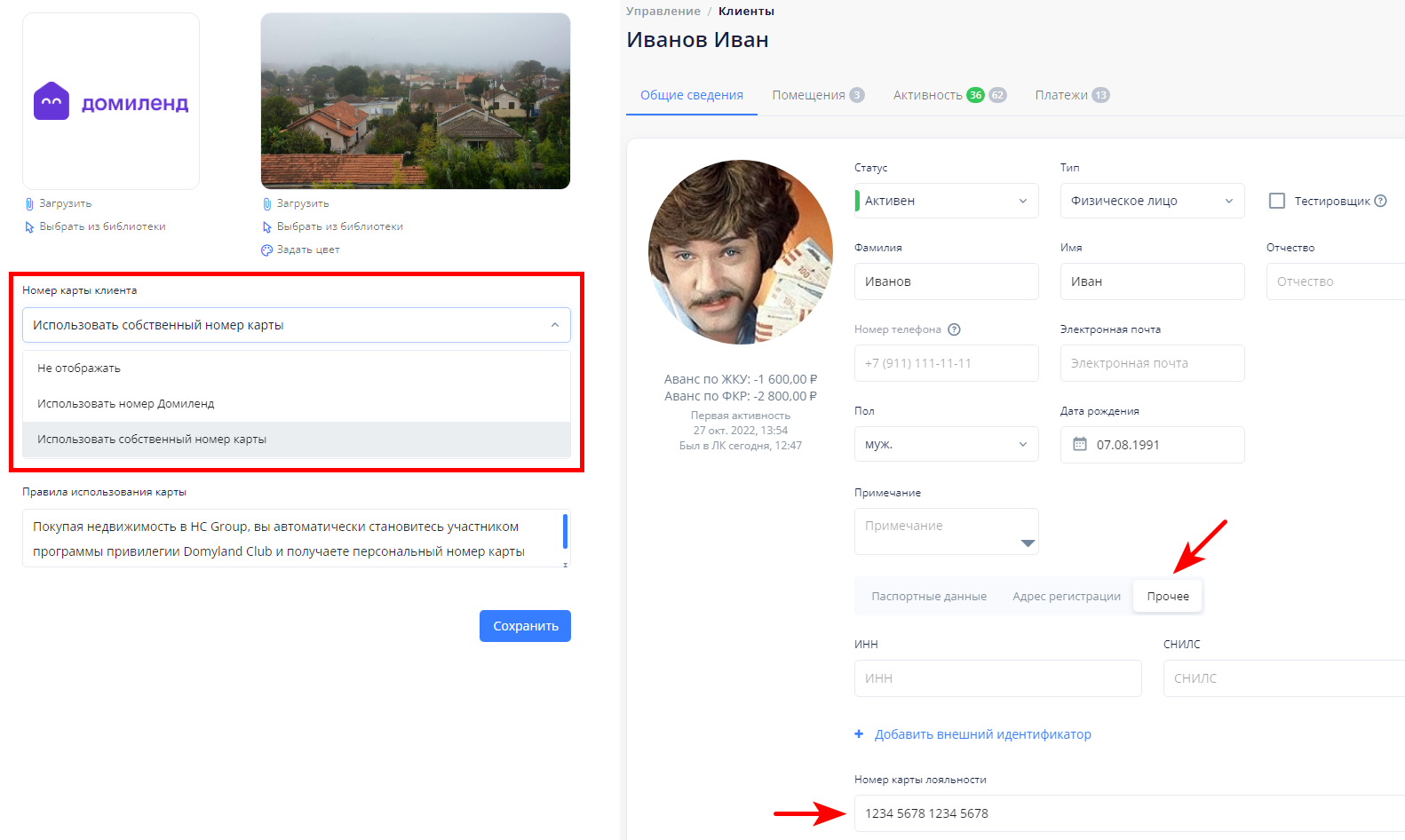1405x840 pixels.
Task: Go to Управление breadcrumb
Action: [x=663, y=11]
